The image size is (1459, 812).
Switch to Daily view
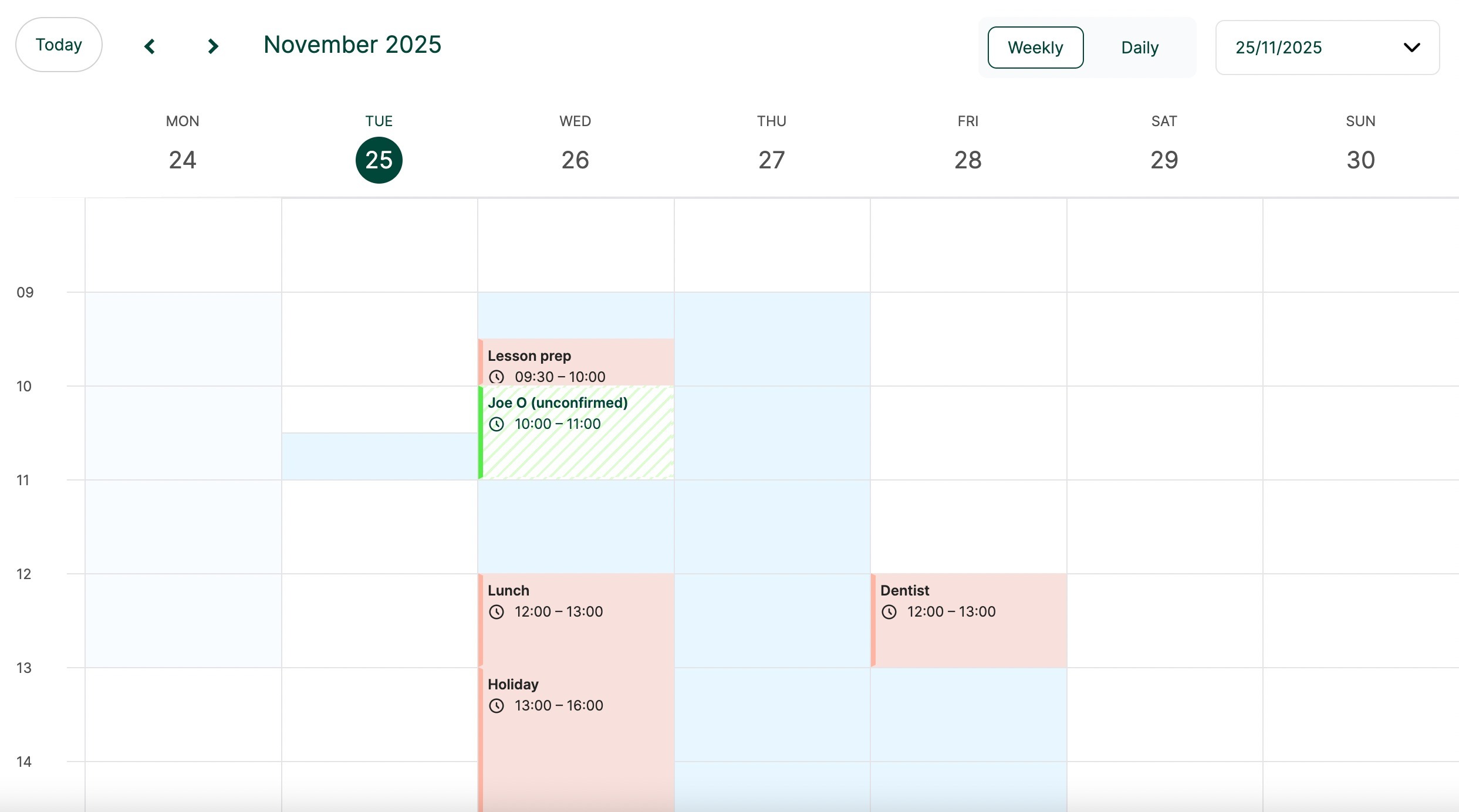coord(1140,48)
